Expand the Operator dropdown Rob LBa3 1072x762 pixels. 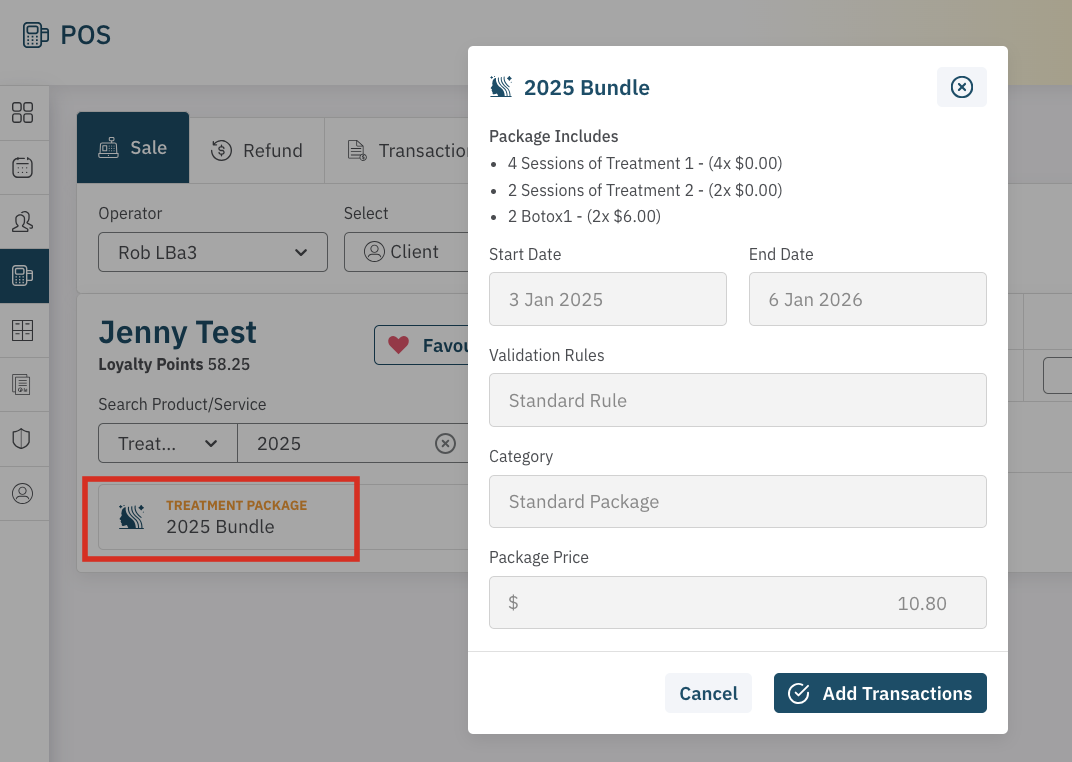pos(212,252)
